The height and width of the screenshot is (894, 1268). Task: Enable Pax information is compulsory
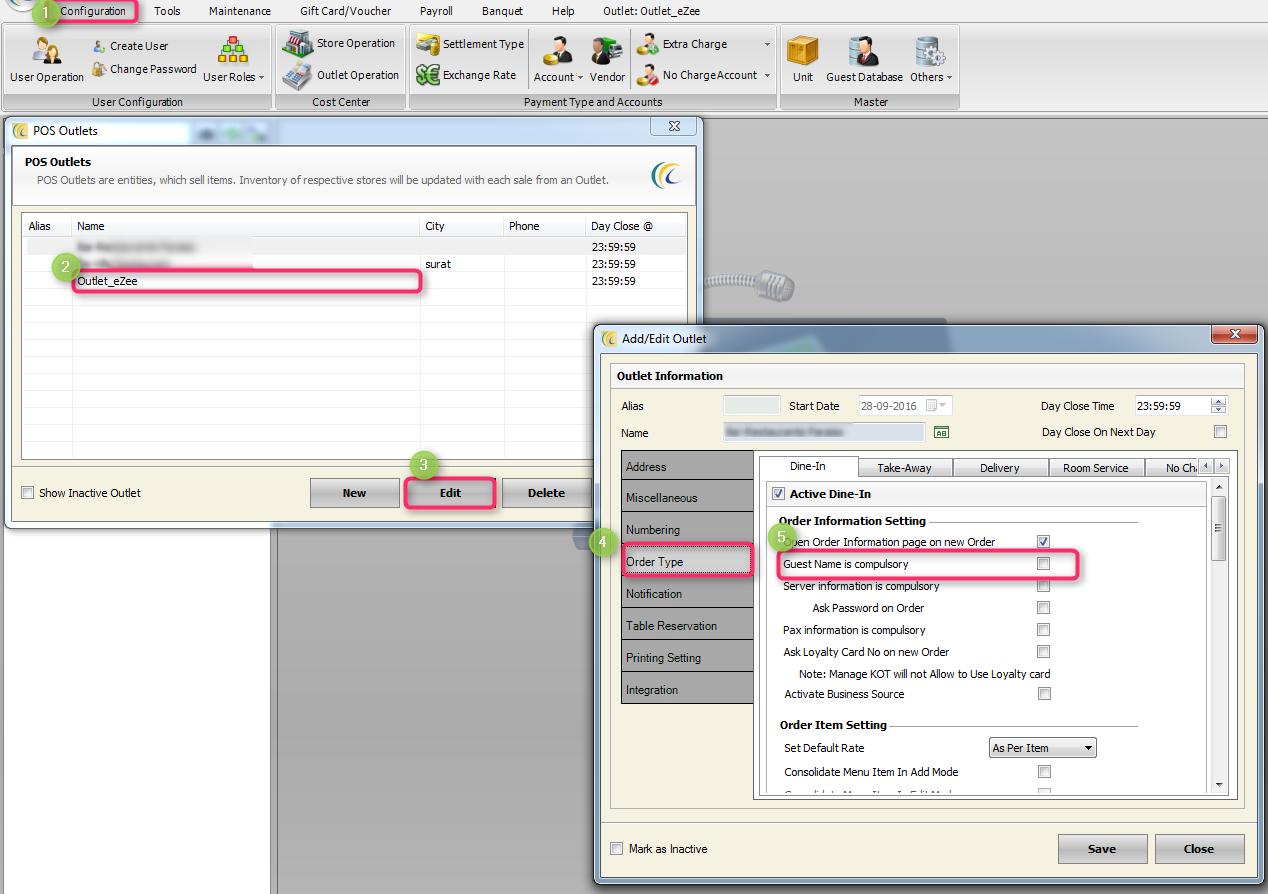(1043, 630)
